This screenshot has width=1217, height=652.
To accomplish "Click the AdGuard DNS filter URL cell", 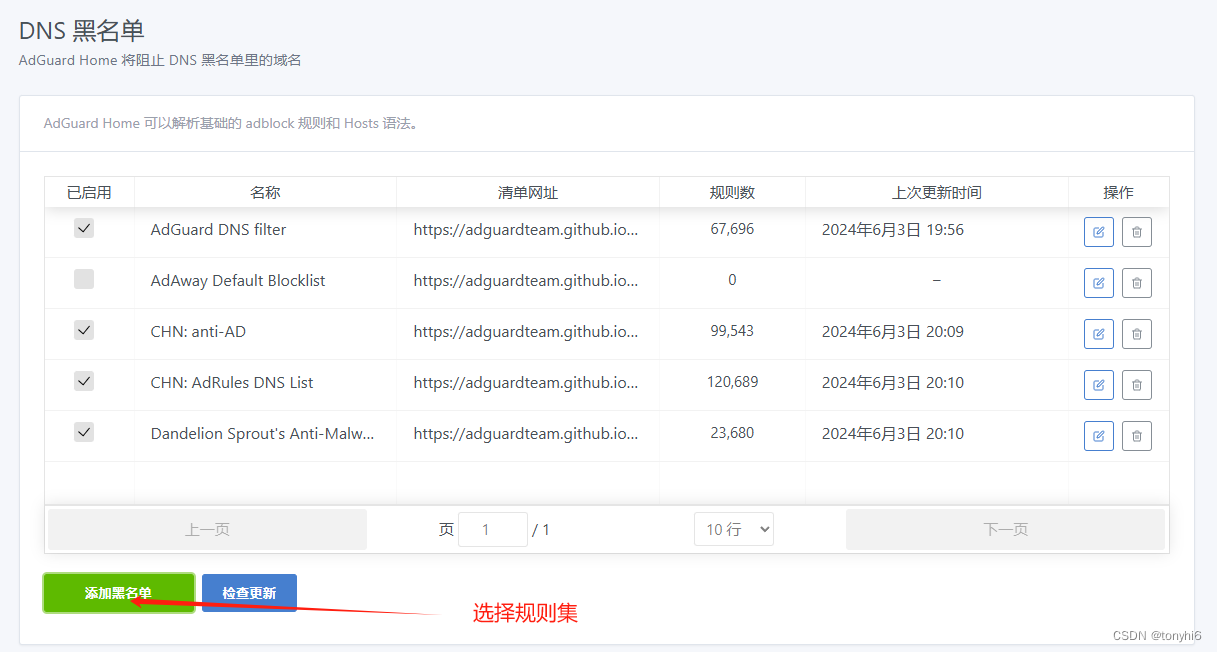I will (526, 229).
